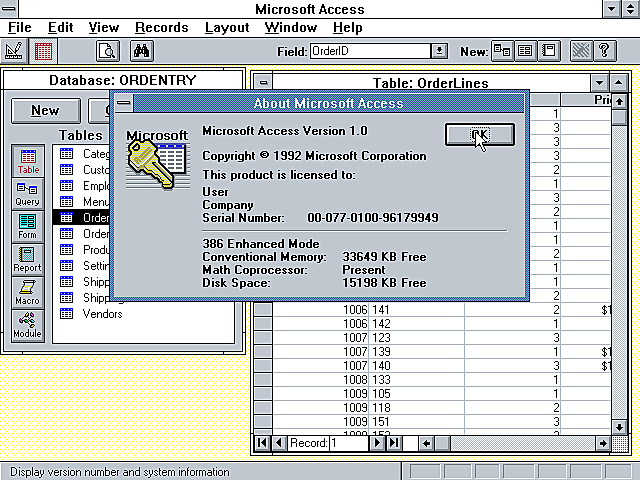The image size is (640, 480).
Task: Go to the next record
Action: point(377,443)
